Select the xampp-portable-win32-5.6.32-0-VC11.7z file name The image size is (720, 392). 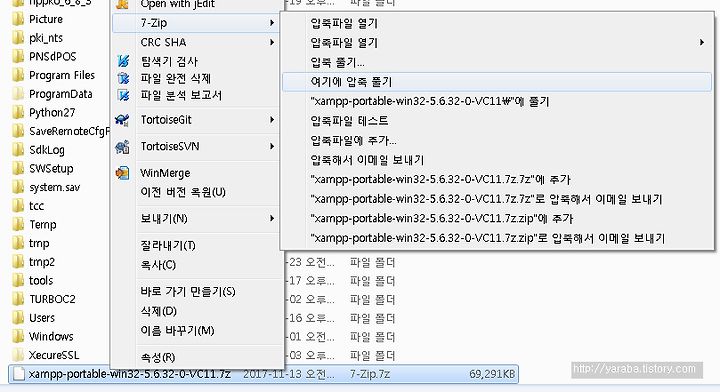(x=129, y=374)
